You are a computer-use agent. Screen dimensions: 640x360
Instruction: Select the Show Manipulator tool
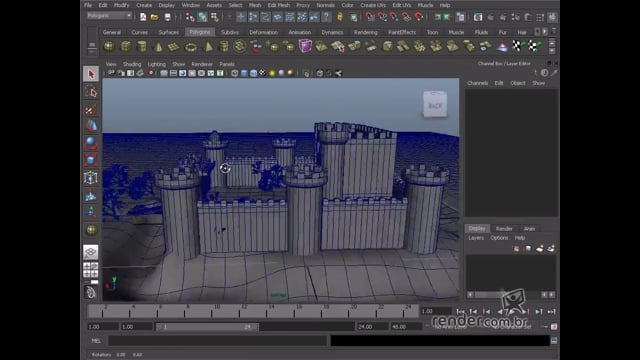(x=91, y=212)
